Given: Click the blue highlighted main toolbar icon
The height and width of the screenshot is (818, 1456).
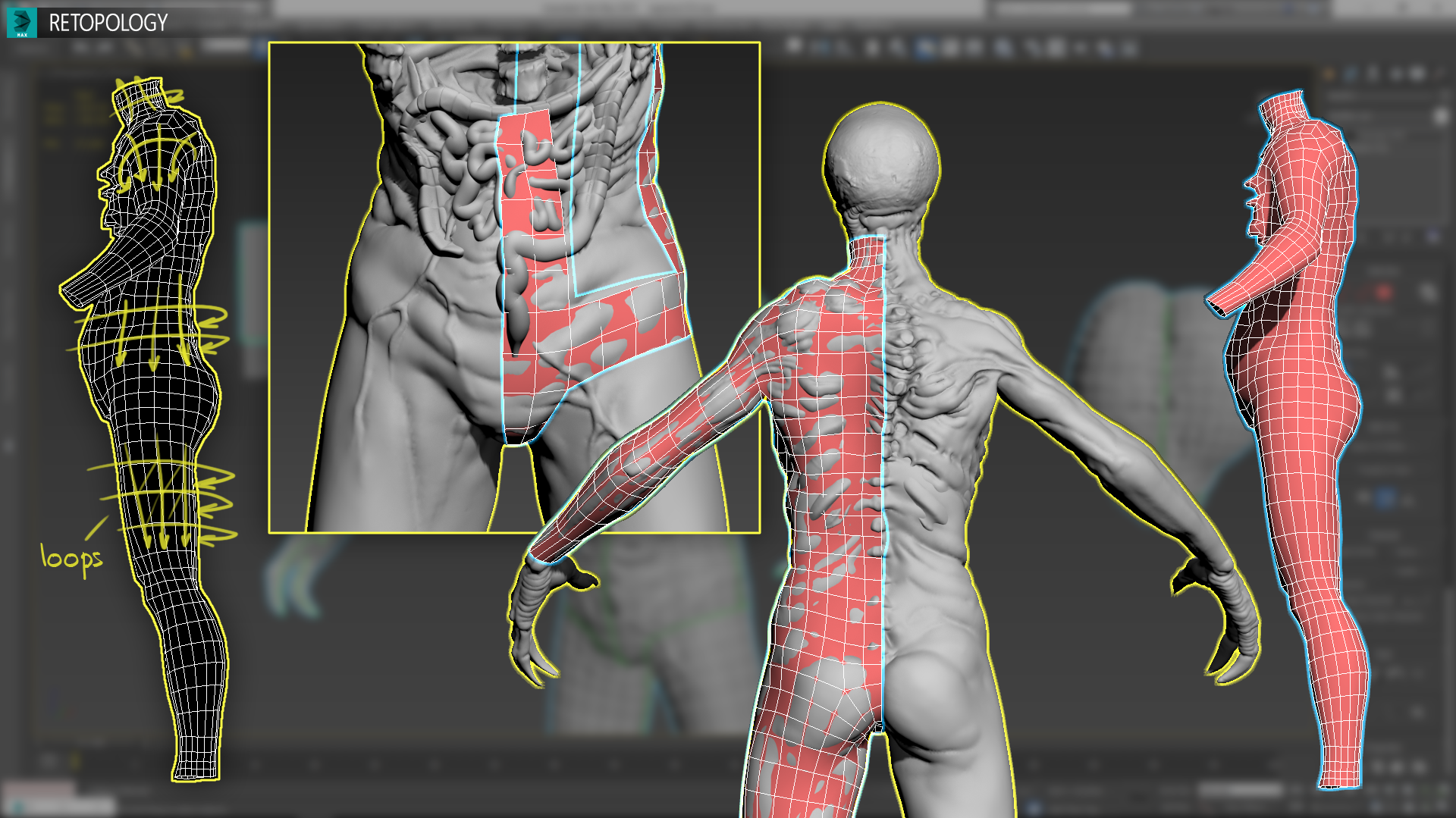Looking at the screenshot, I should pos(924,49).
